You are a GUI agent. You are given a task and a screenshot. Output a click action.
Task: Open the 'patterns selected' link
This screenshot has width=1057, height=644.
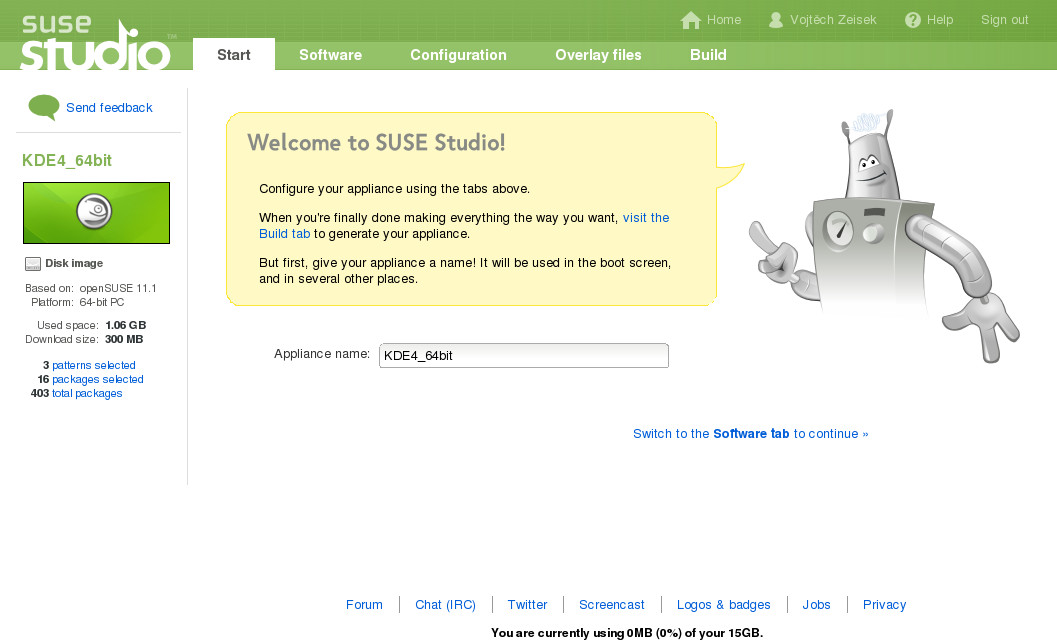(x=93, y=365)
